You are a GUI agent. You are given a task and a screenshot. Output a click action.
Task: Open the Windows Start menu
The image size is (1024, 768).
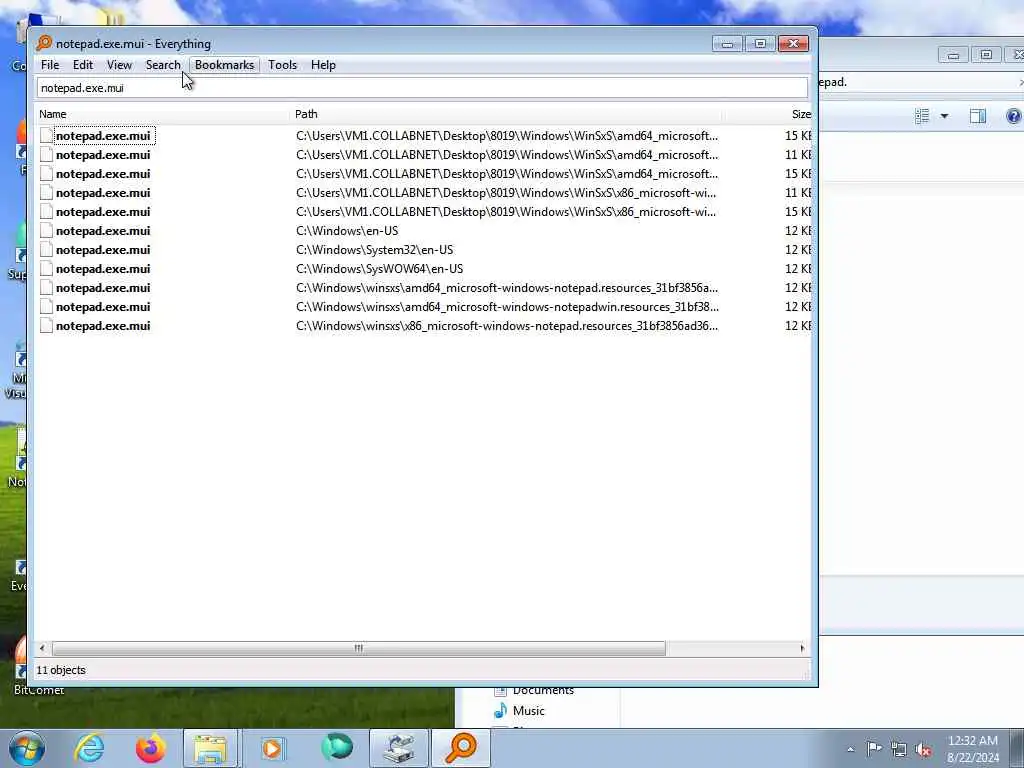[26, 748]
